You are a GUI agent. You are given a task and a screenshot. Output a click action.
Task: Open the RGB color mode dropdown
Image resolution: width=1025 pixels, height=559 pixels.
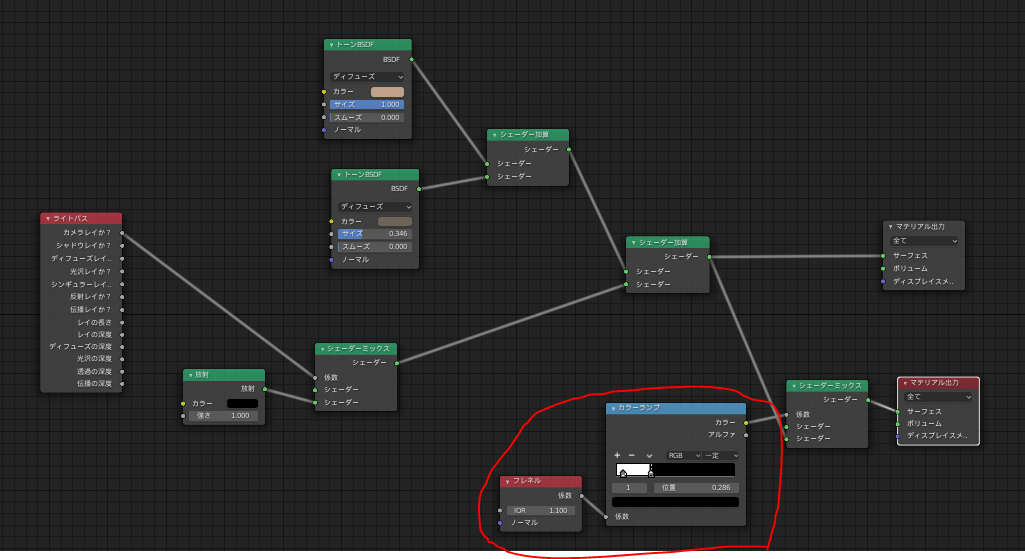tap(684, 456)
